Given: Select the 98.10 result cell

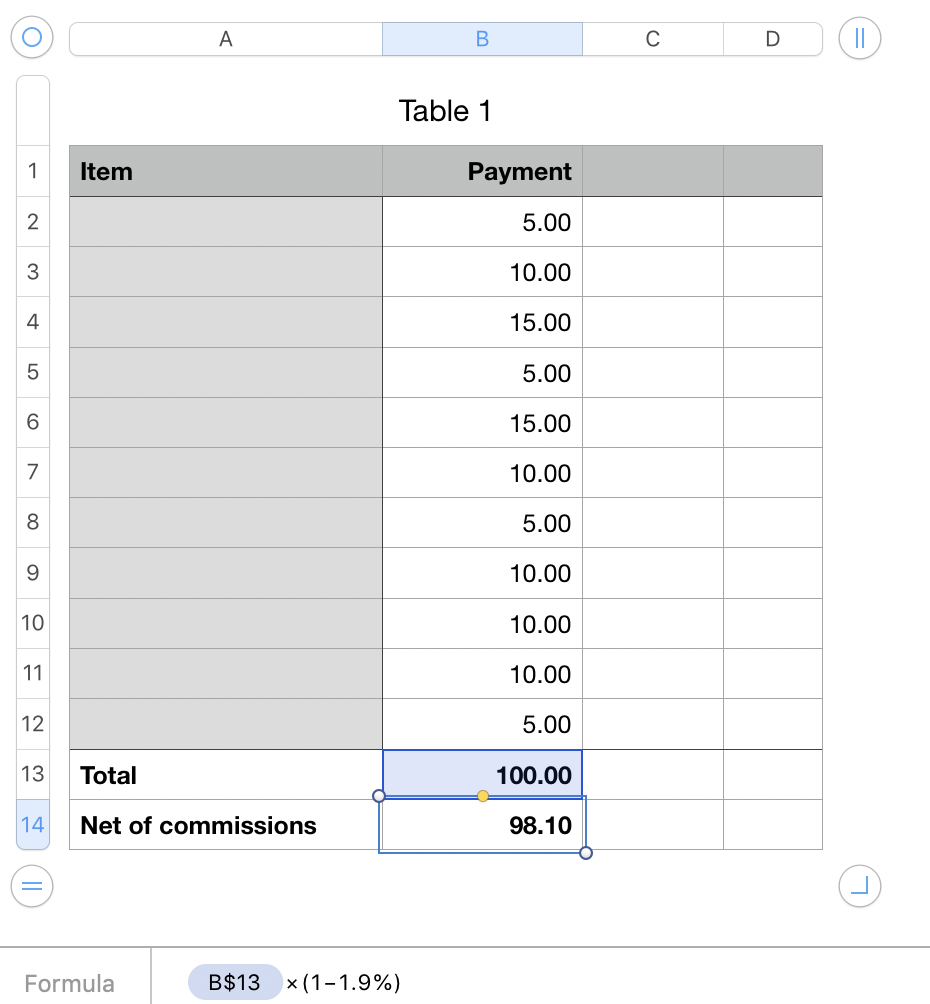Looking at the screenshot, I should coord(482,825).
